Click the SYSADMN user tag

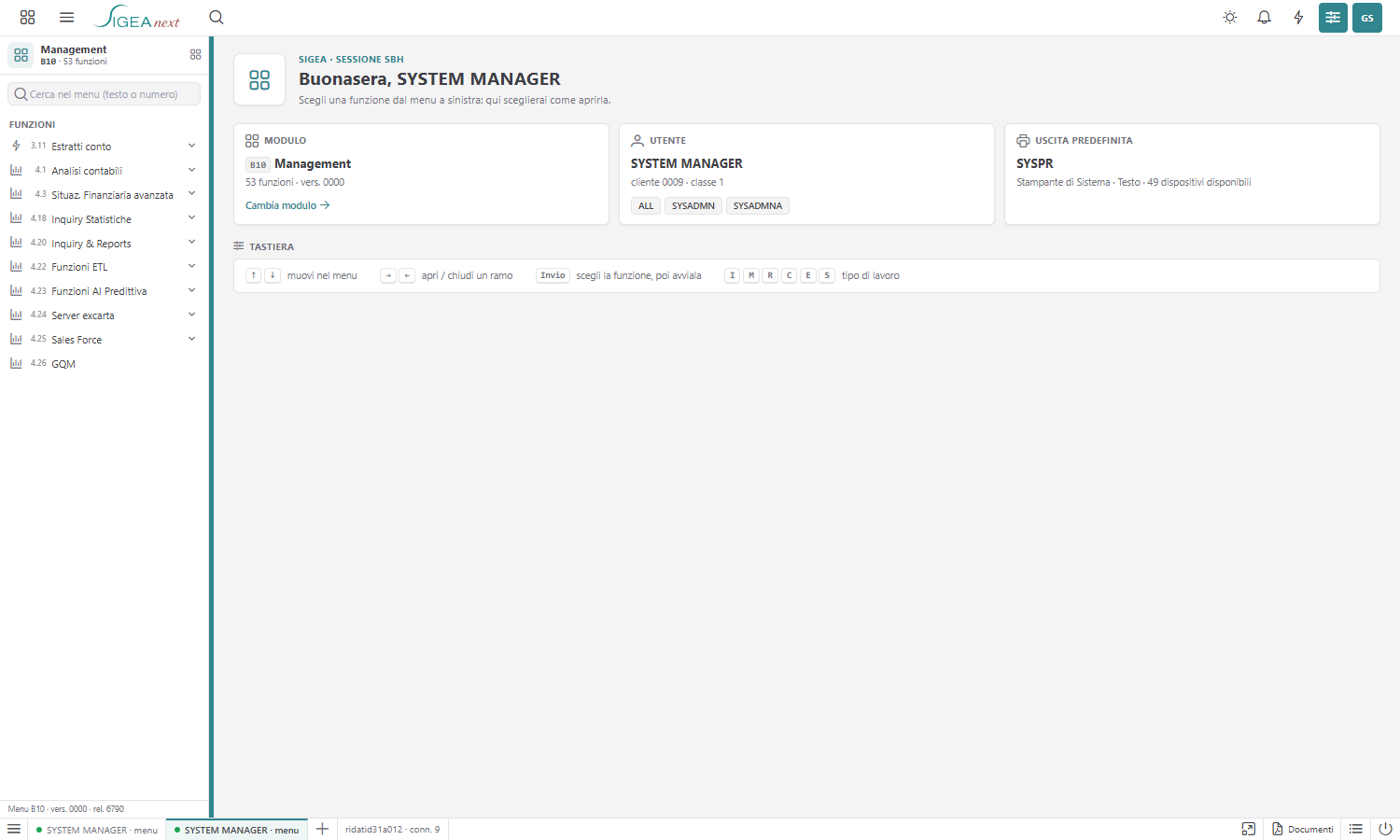click(x=693, y=206)
